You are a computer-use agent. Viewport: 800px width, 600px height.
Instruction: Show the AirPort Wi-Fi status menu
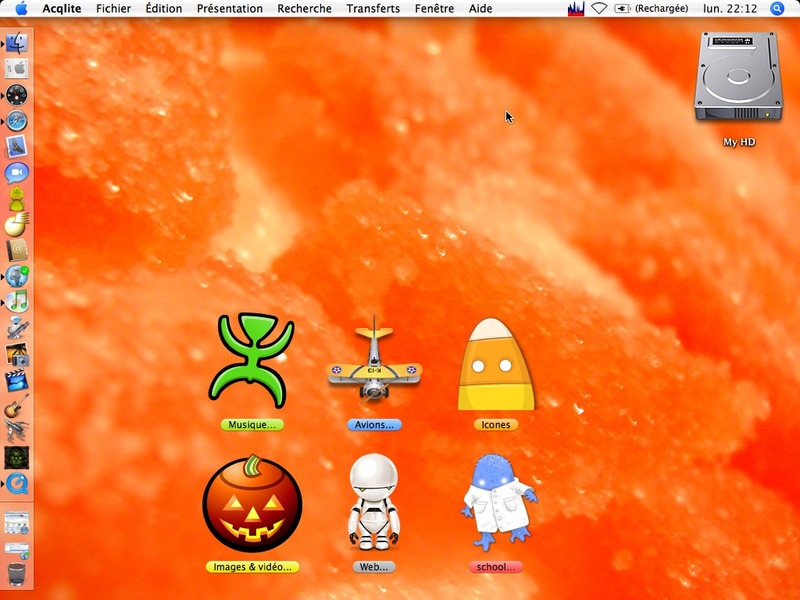pos(599,8)
